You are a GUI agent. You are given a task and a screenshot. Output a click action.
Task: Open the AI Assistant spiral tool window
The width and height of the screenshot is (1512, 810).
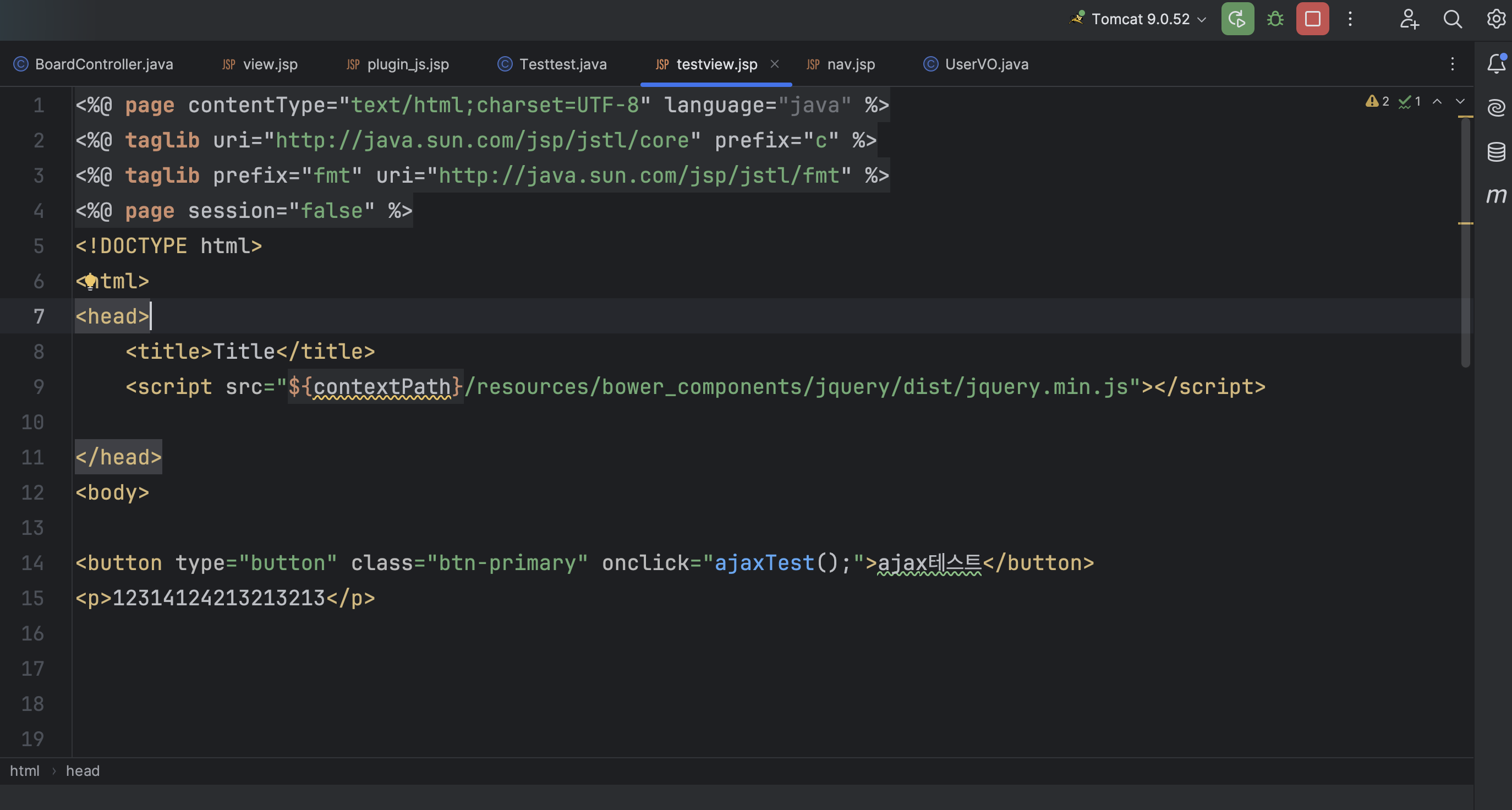pos(1496,107)
